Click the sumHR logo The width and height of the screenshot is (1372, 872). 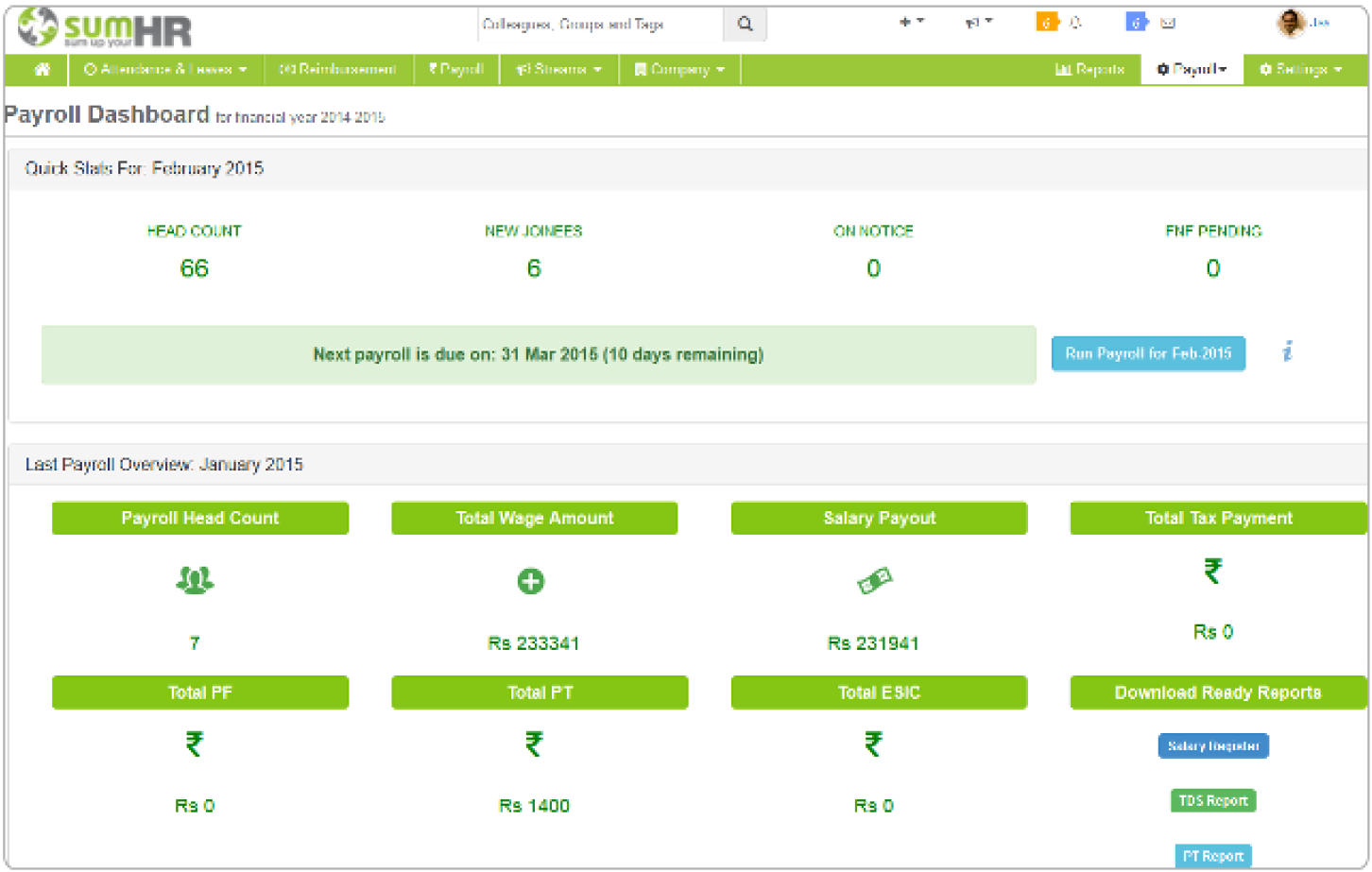(x=105, y=27)
